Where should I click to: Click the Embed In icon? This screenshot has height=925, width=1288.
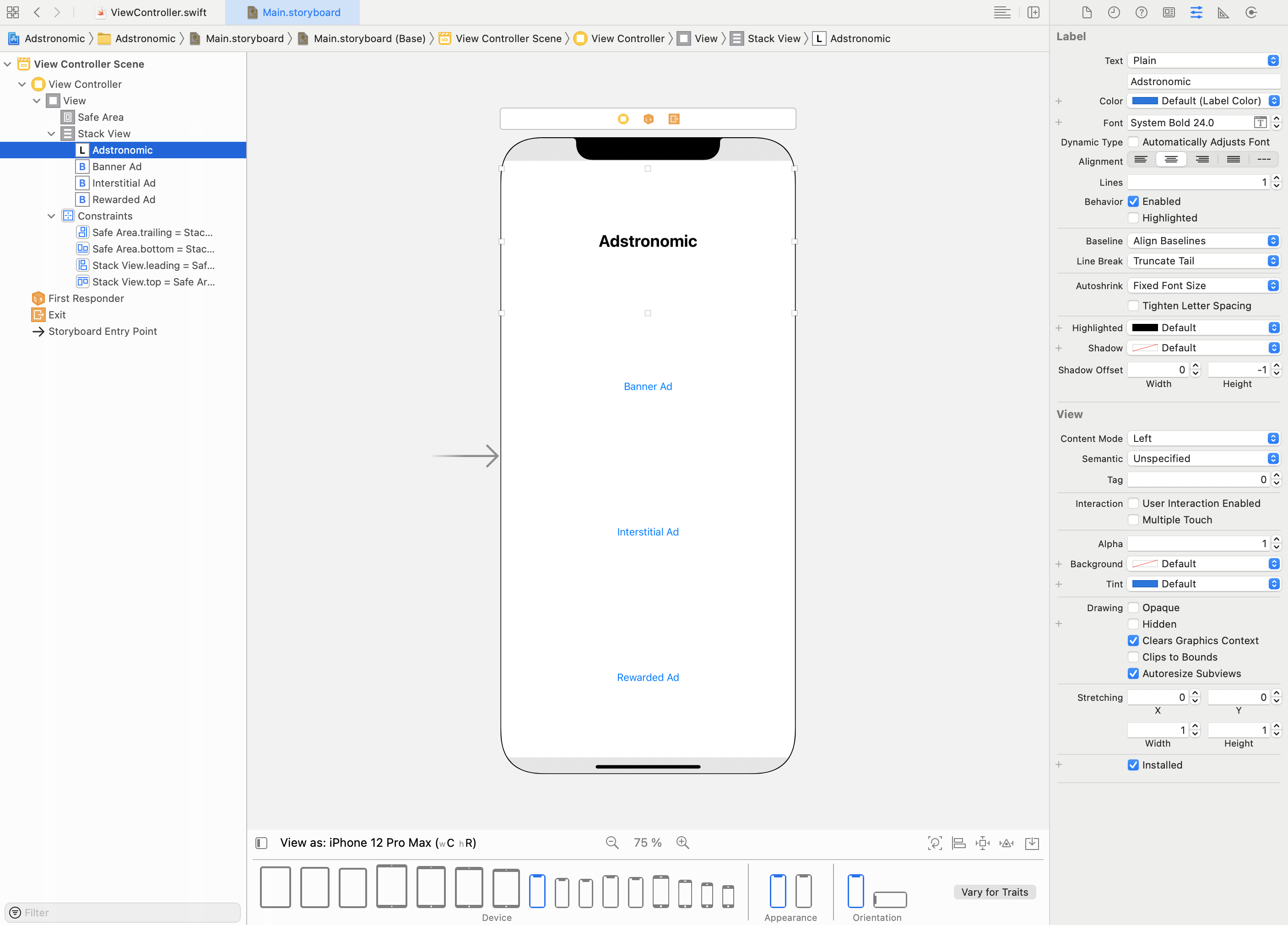pos(1032,843)
